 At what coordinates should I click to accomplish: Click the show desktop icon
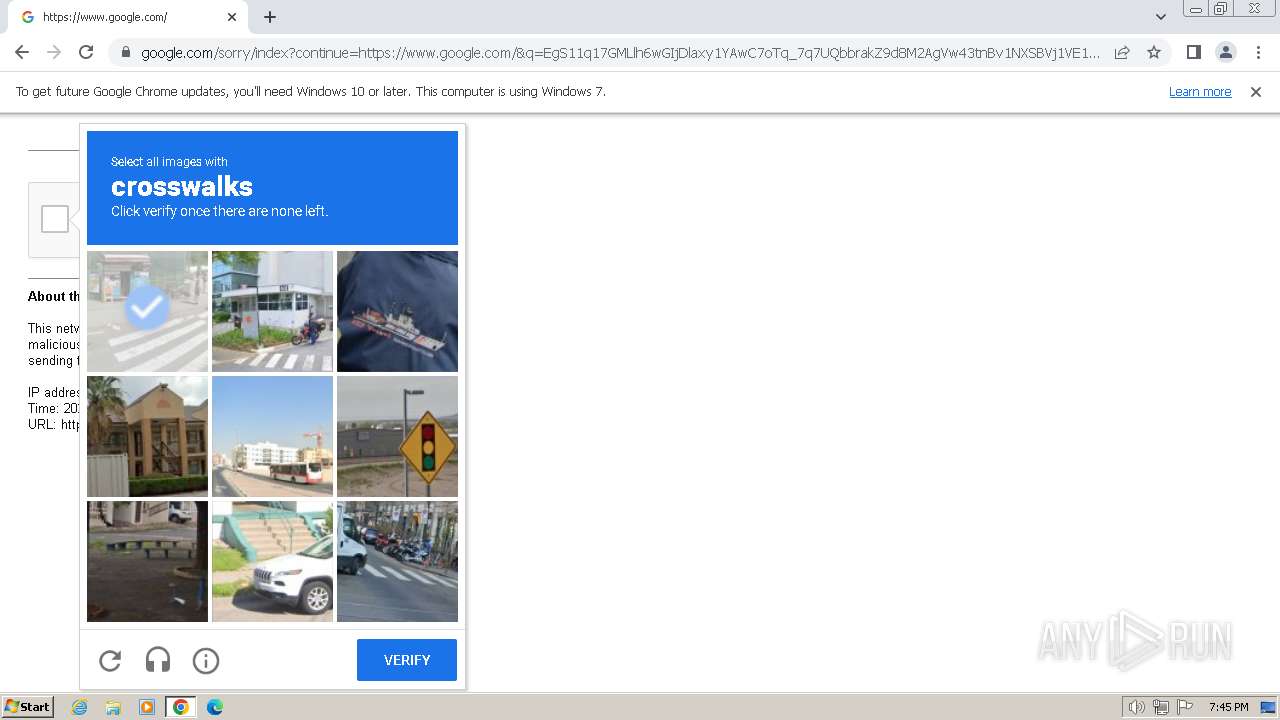(1268, 707)
